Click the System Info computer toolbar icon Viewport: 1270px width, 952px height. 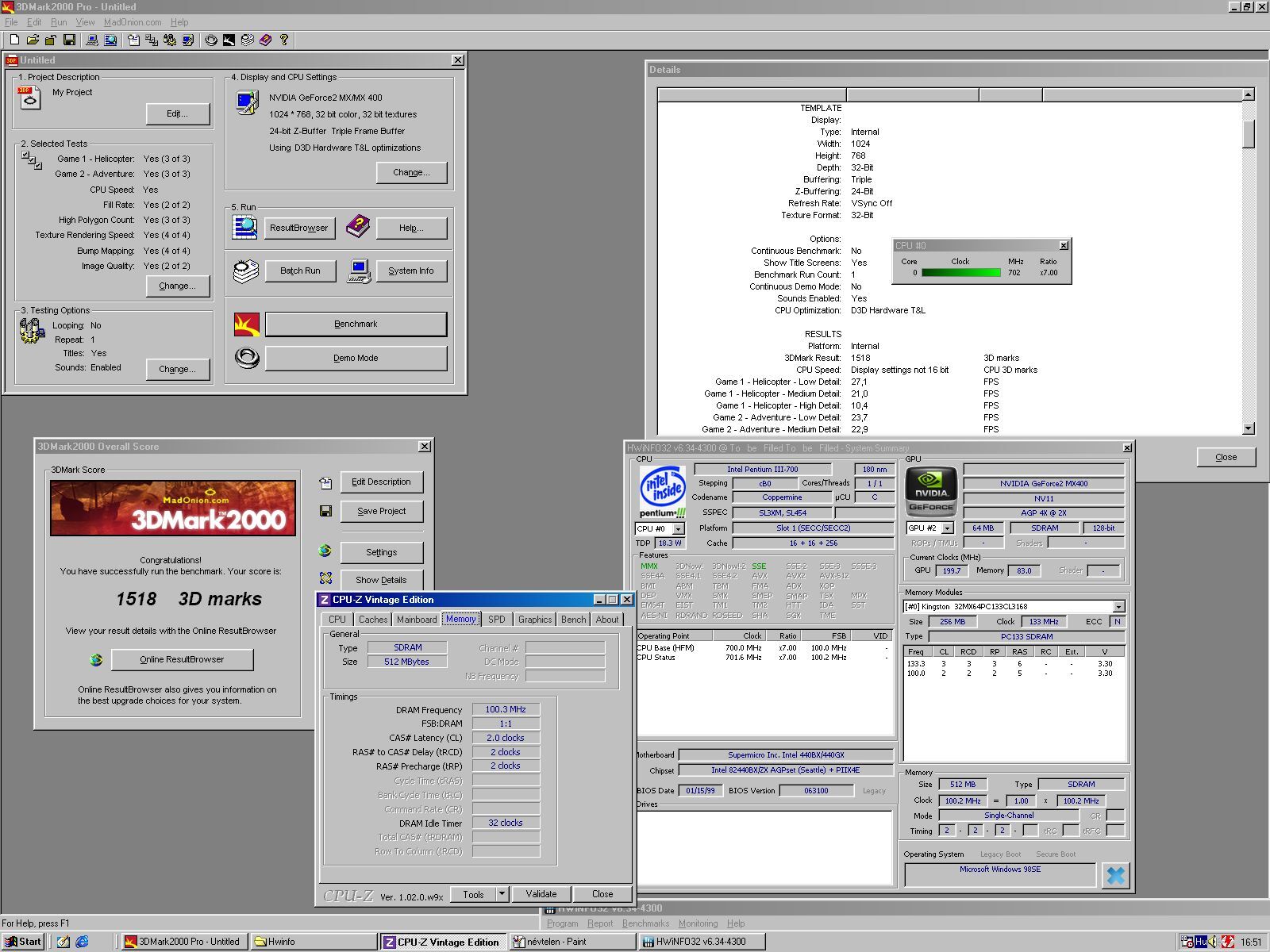[x=92, y=40]
